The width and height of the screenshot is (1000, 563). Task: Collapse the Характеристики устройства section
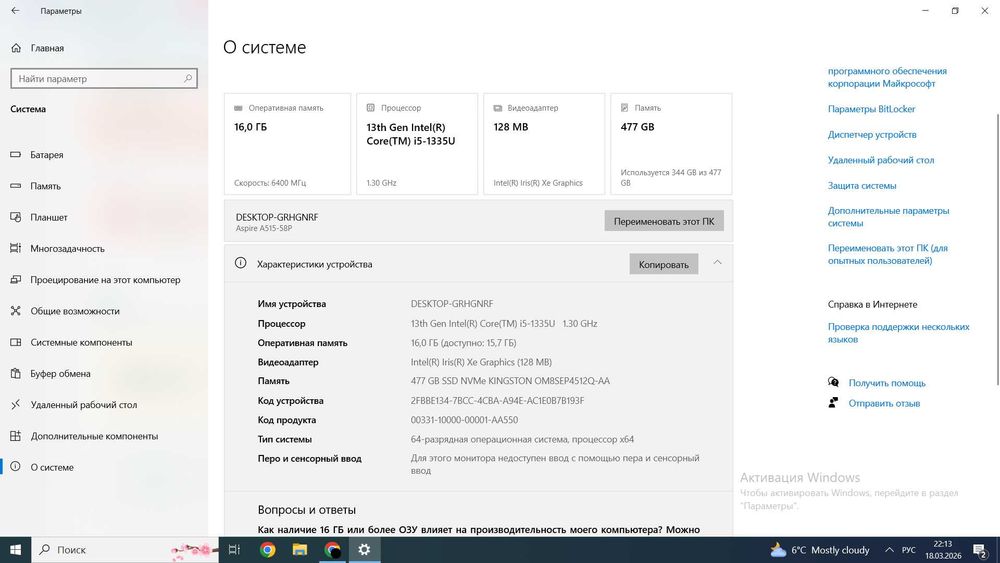click(717, 263)
